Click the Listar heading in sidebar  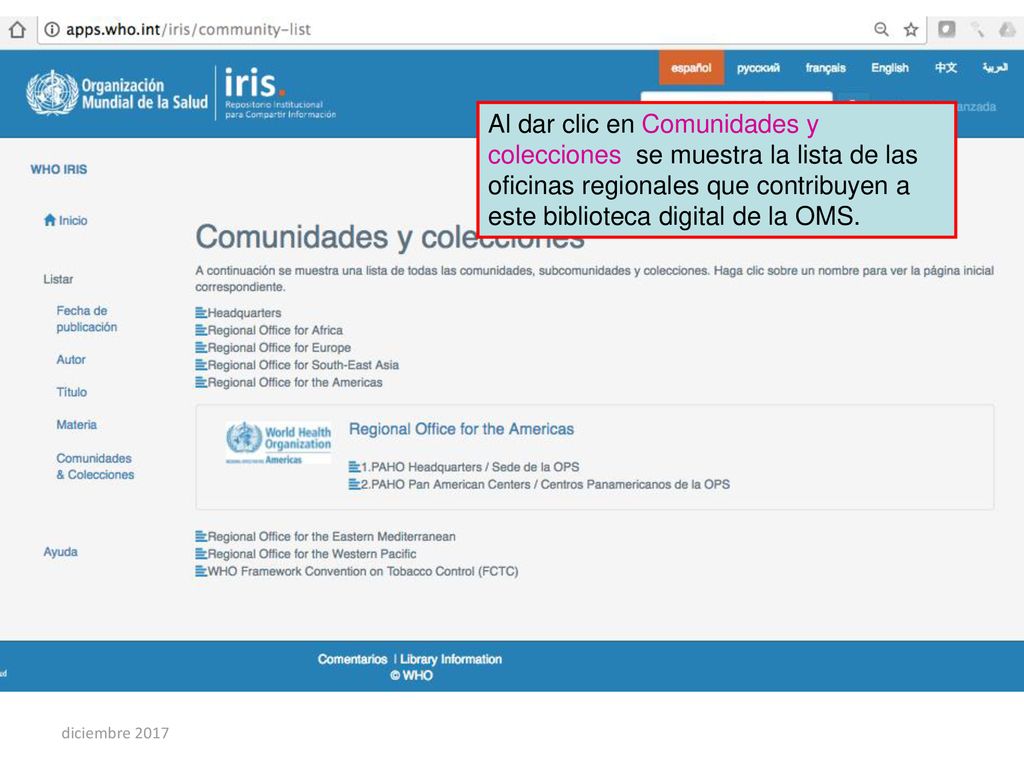point(58,279)
